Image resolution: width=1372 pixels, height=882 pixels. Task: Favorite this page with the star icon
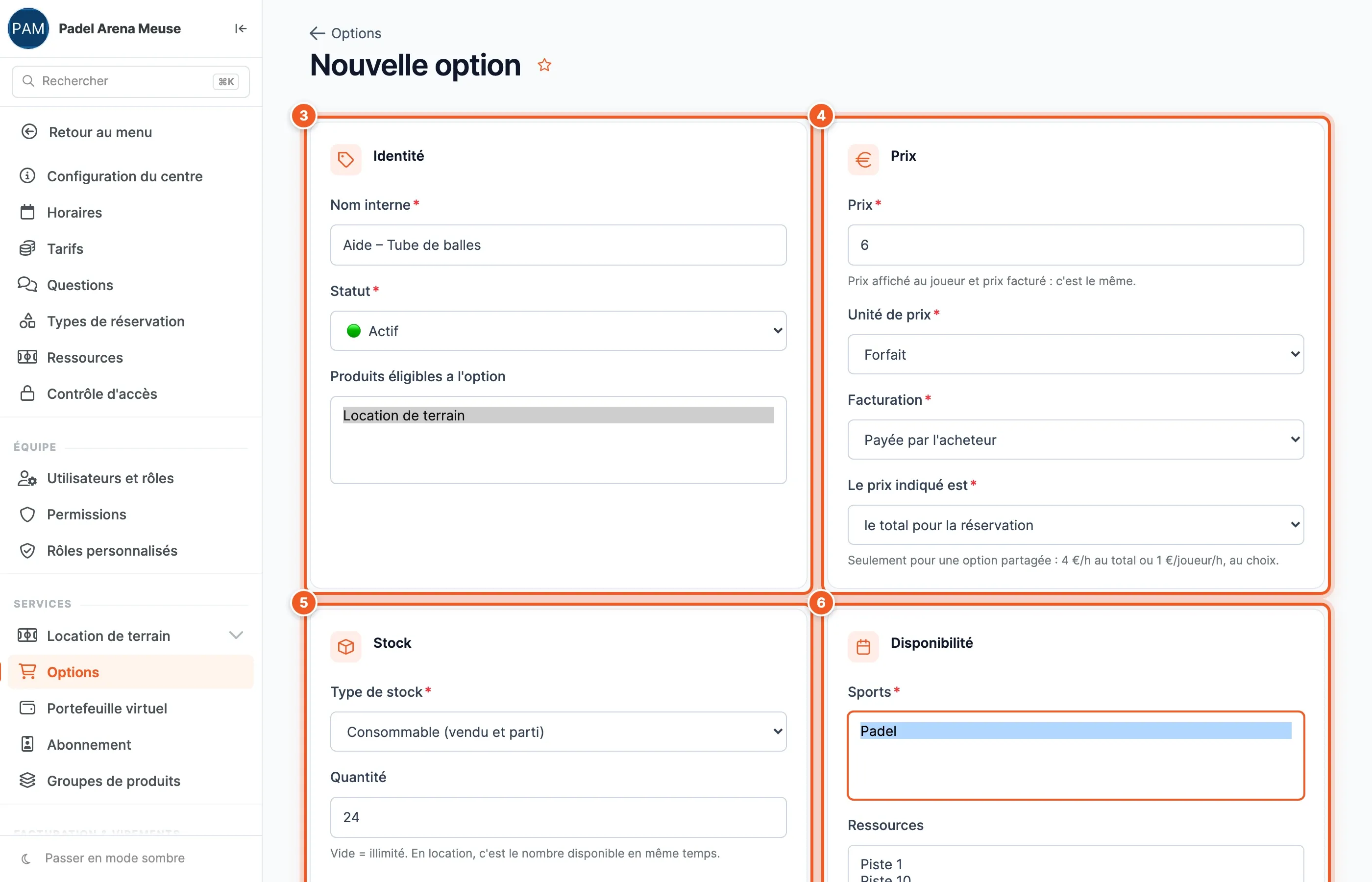point(544,65)
